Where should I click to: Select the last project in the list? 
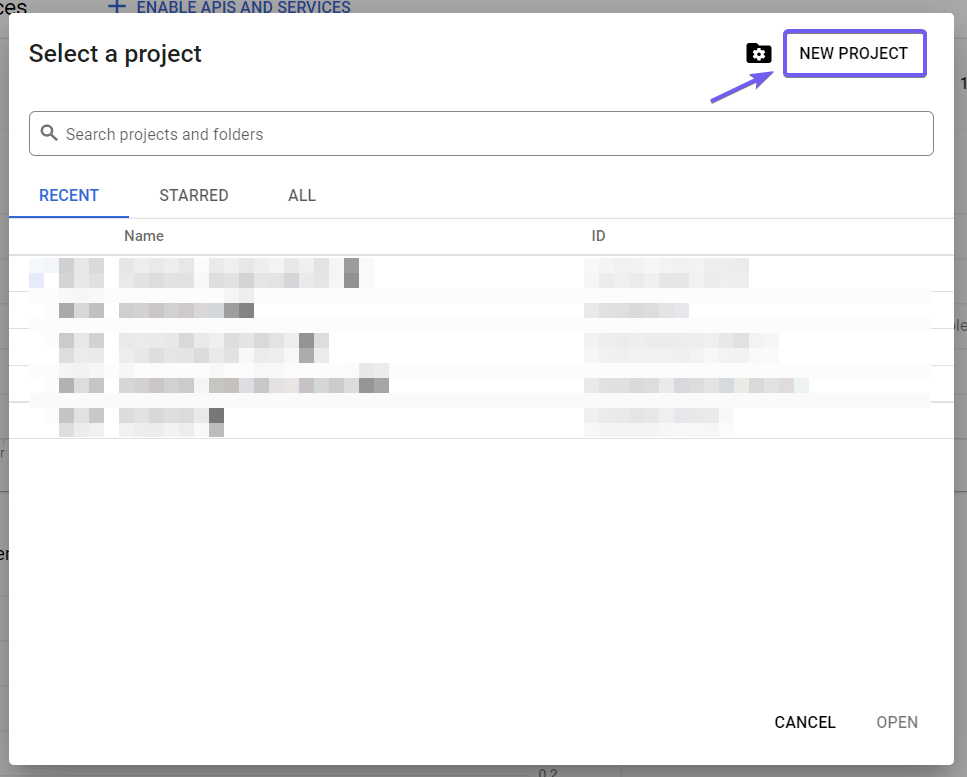[400, 420]
